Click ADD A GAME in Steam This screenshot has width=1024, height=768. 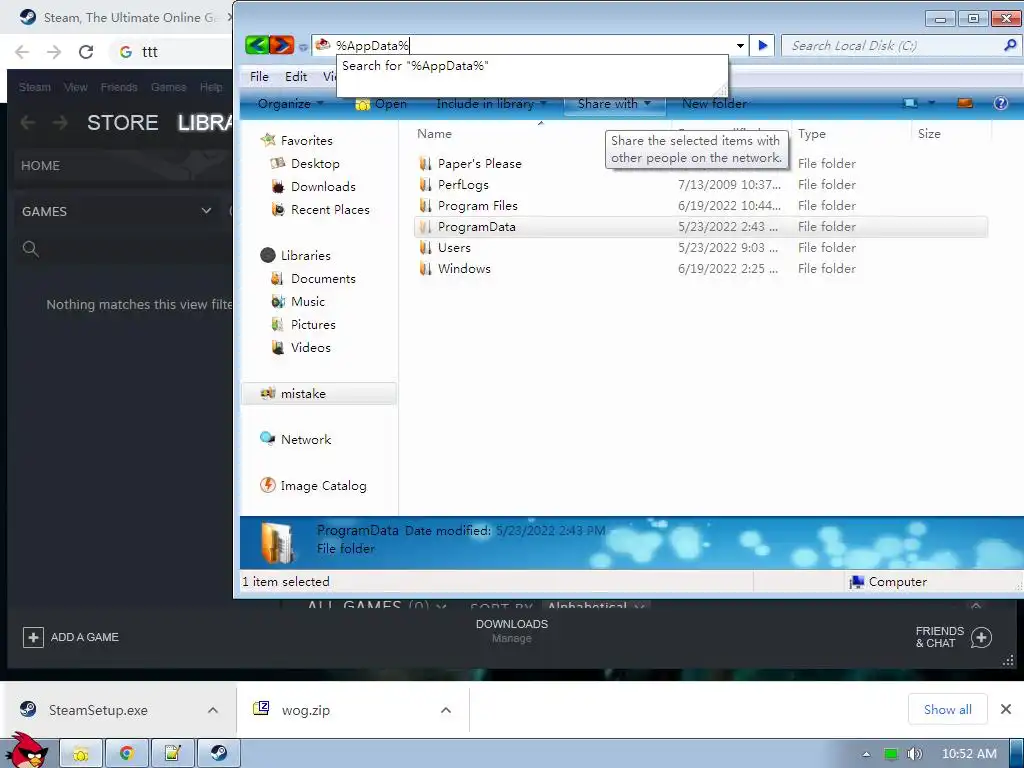71,637
